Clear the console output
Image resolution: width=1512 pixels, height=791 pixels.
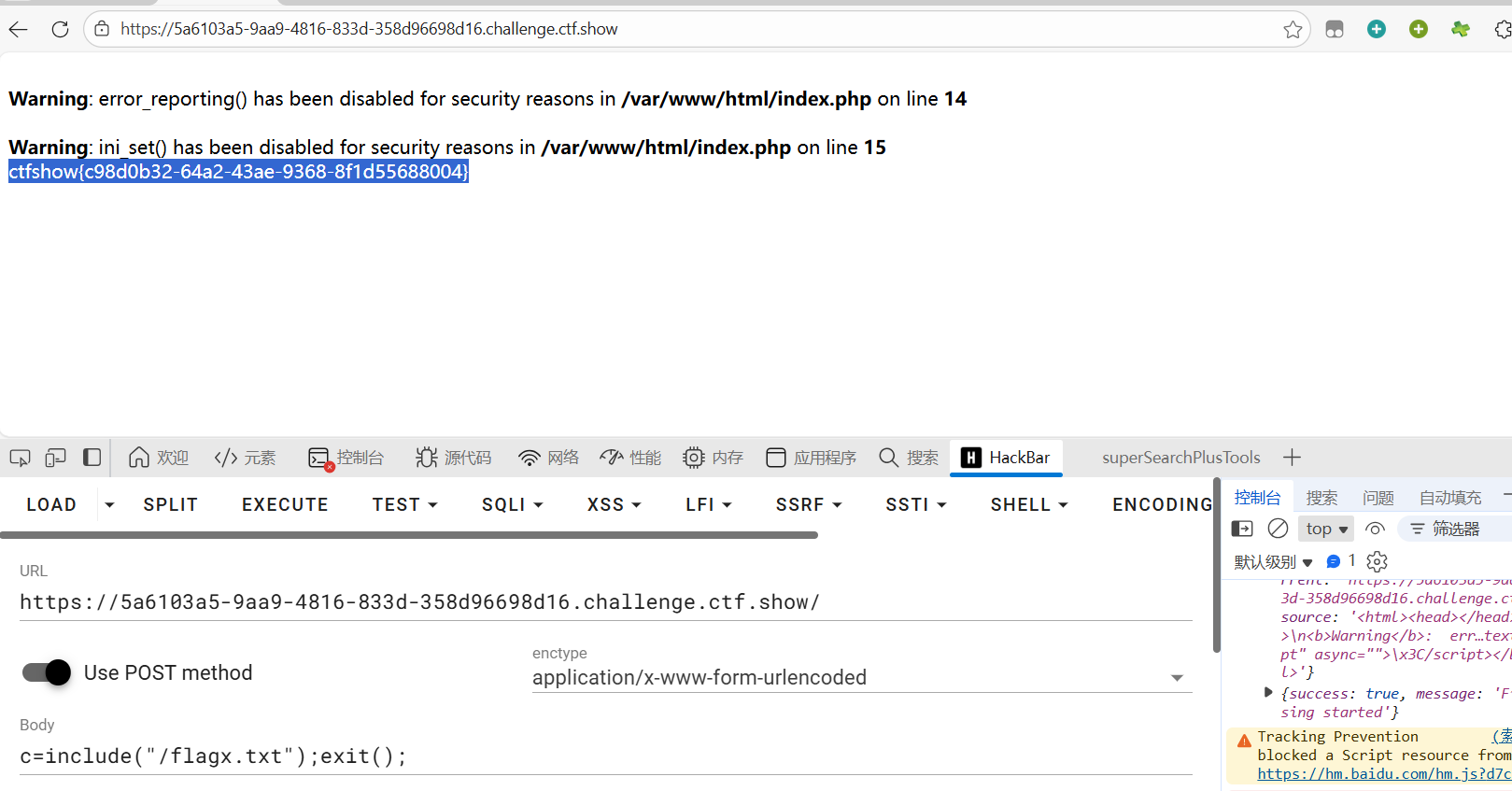(x=1278, y=529)
